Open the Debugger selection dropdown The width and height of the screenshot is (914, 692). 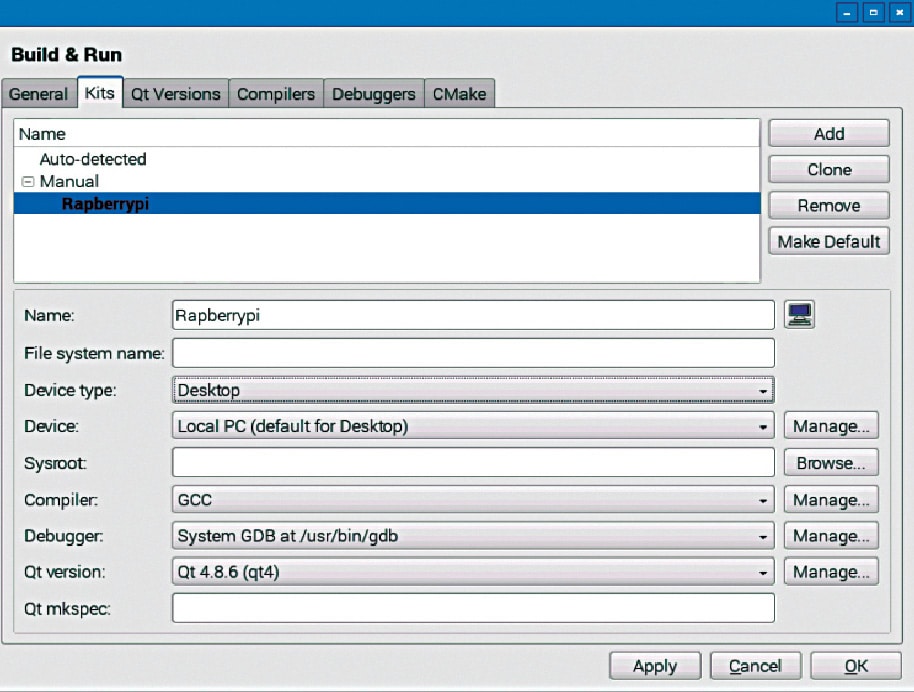[473, 536]
